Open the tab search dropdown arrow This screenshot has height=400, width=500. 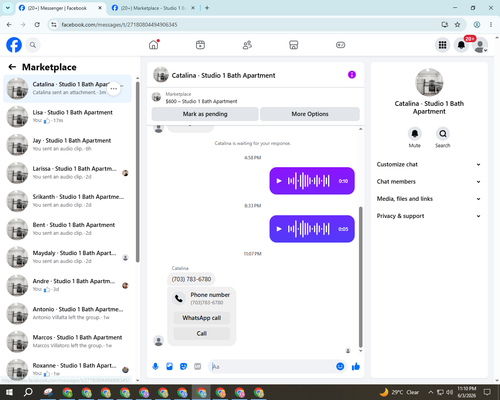coord(8,8)
